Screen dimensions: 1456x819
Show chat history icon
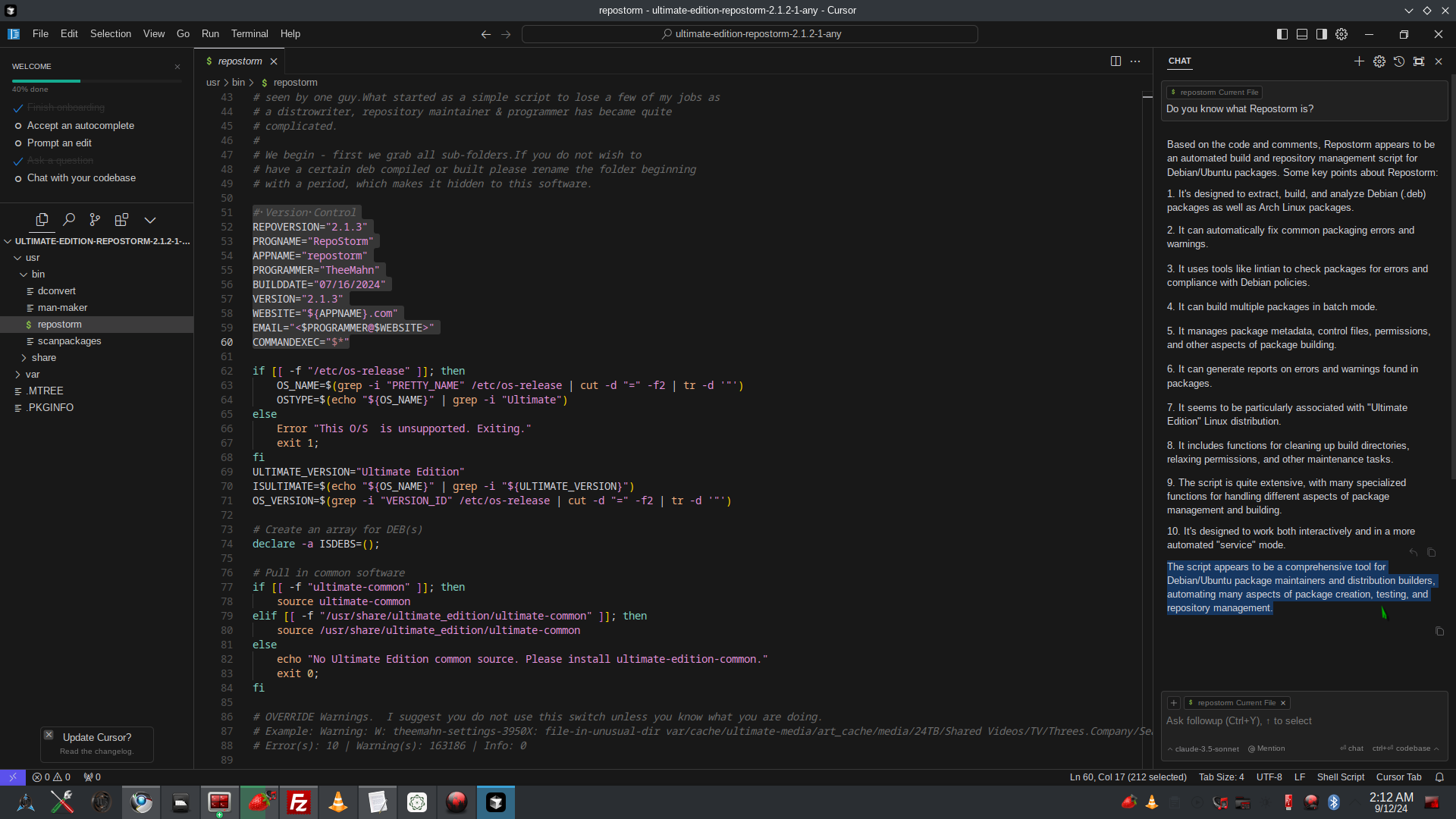1399,61
